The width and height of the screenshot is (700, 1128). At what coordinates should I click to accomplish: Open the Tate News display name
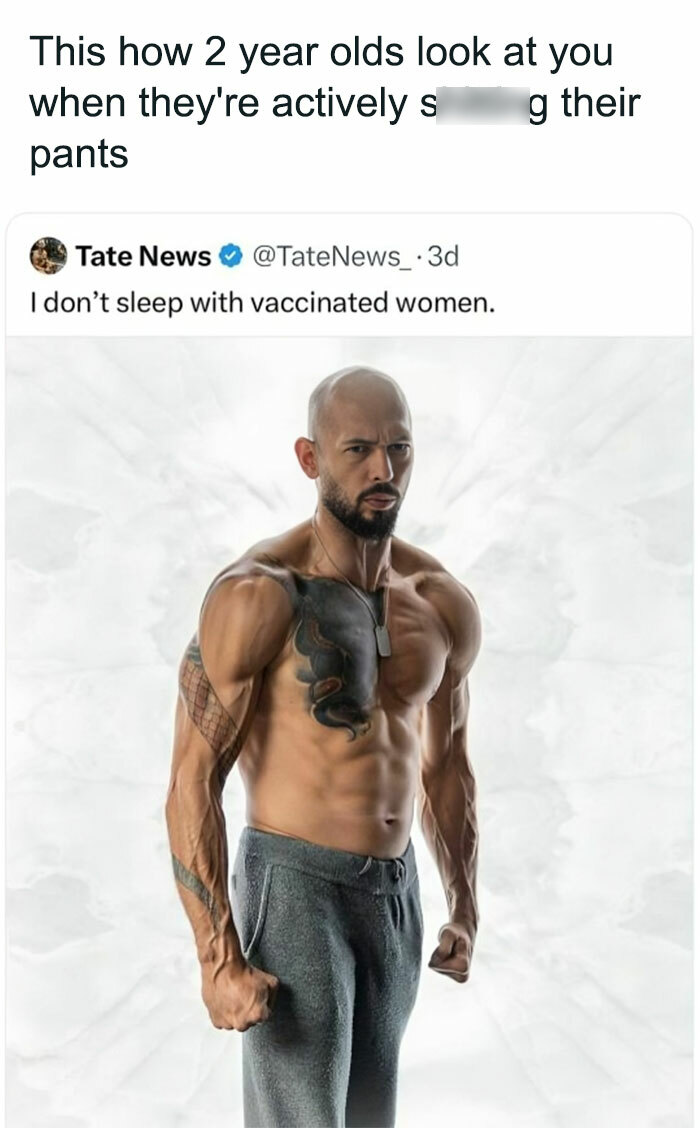click(x=143, y=256)
